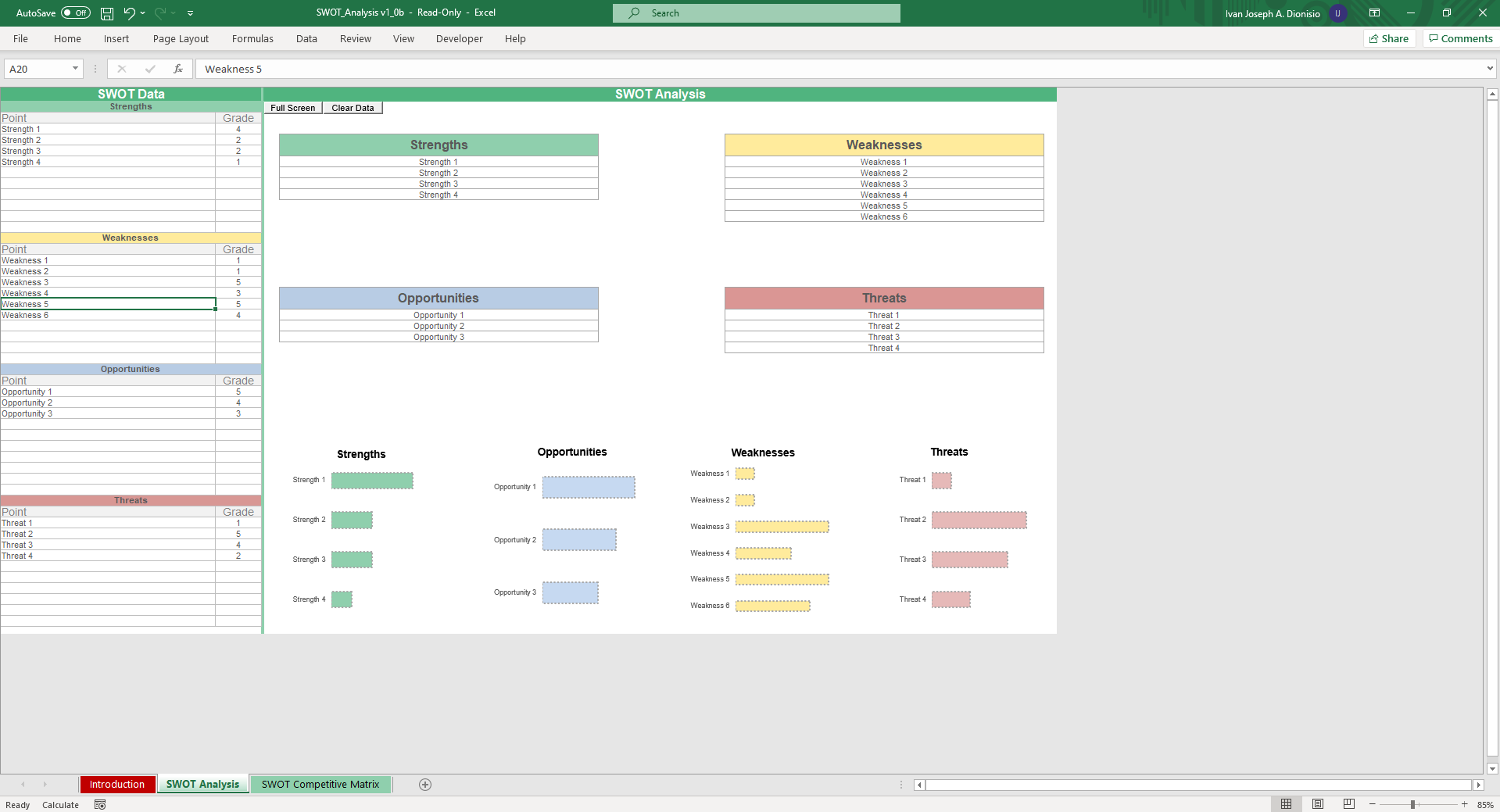Click the Undo icon

(130, 13)
